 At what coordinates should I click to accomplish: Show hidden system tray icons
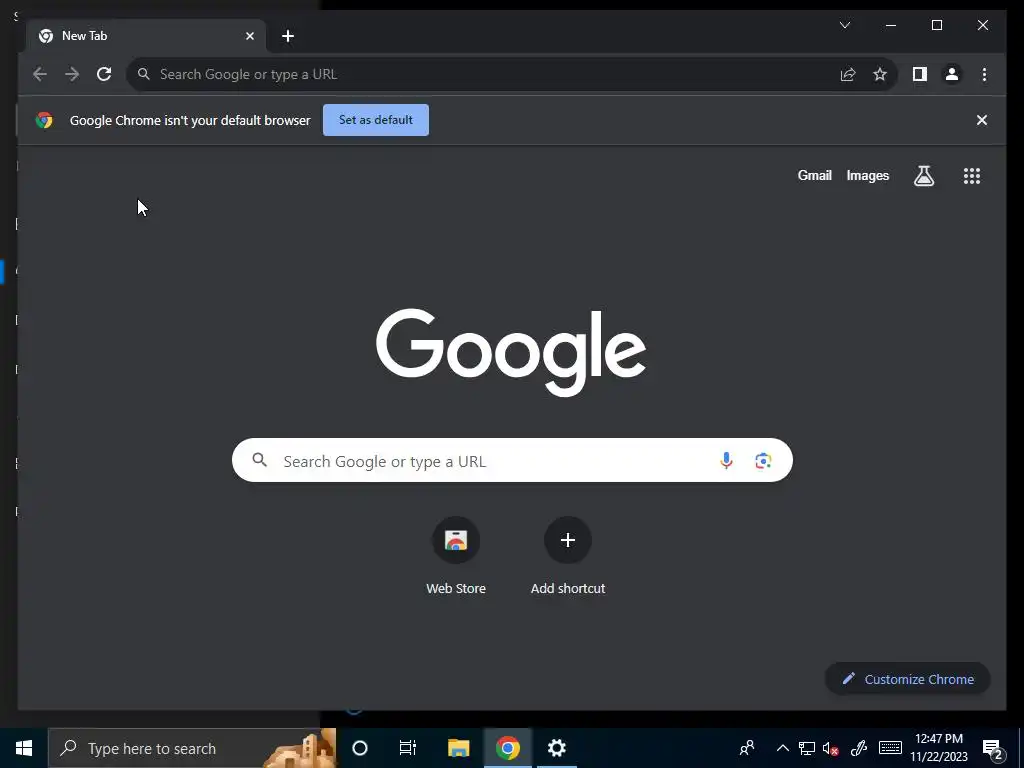(782, 748)
